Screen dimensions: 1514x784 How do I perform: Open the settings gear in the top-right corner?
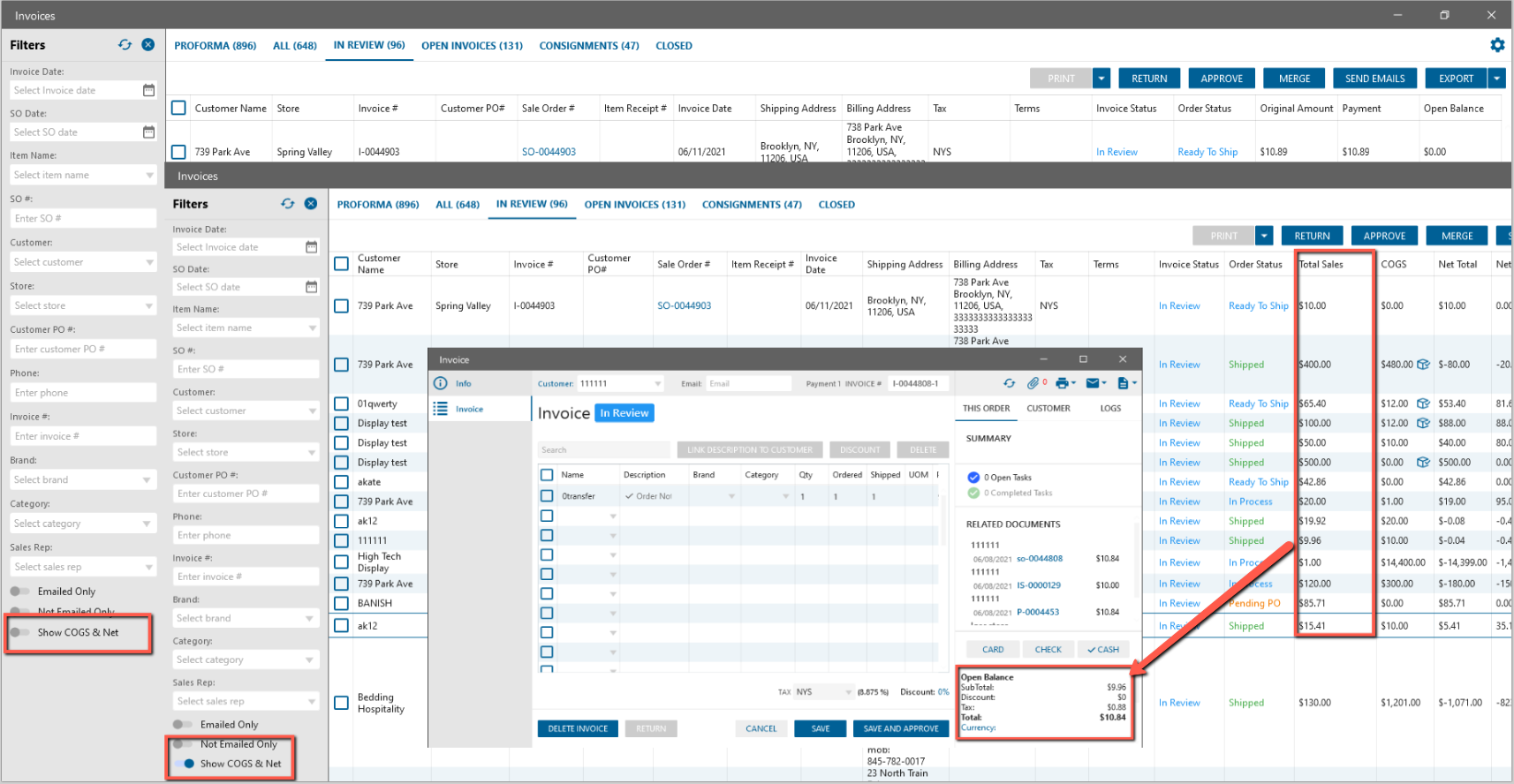1497,45
